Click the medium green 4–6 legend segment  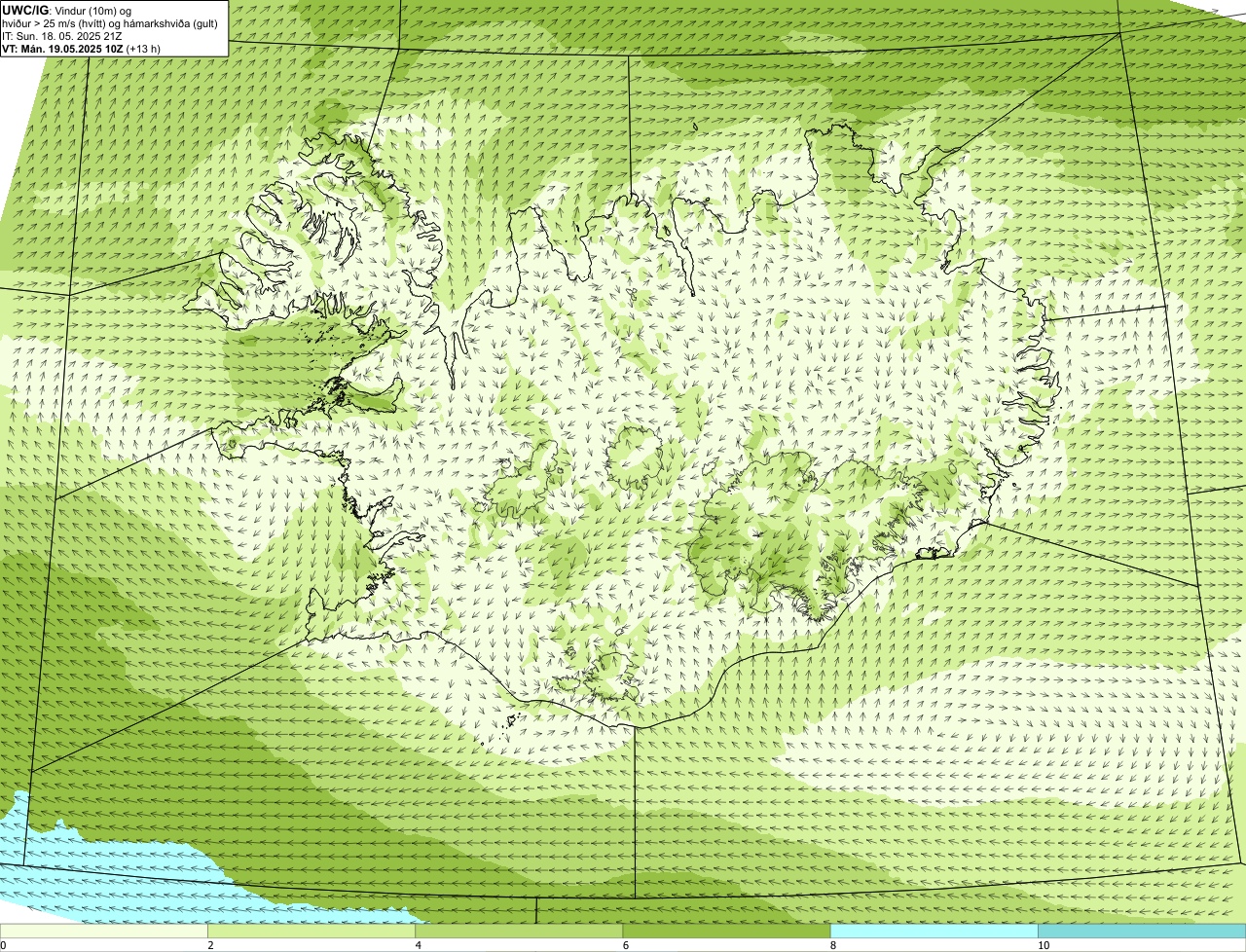(x=519, y=931)
